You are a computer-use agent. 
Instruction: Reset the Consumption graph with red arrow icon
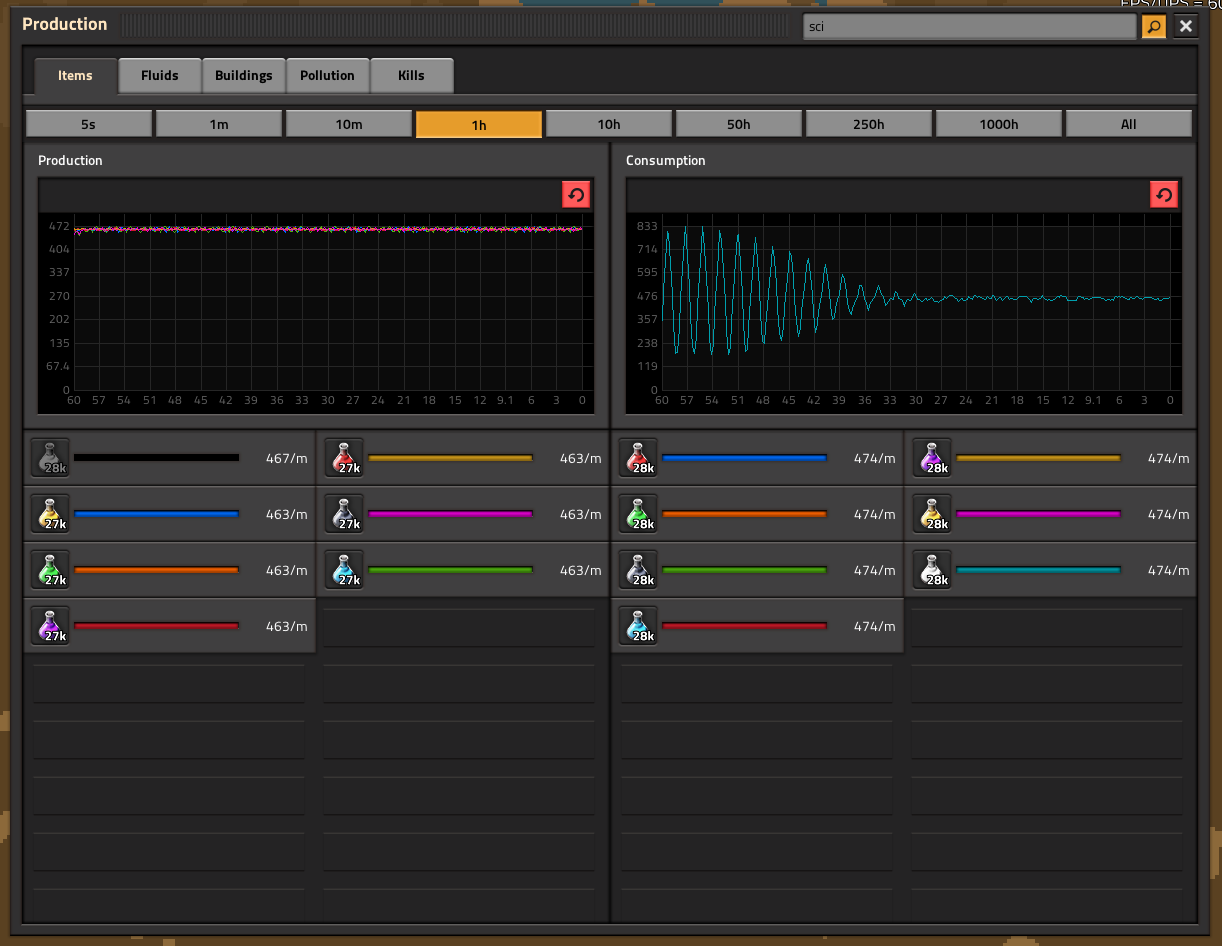click(1164, 195)
